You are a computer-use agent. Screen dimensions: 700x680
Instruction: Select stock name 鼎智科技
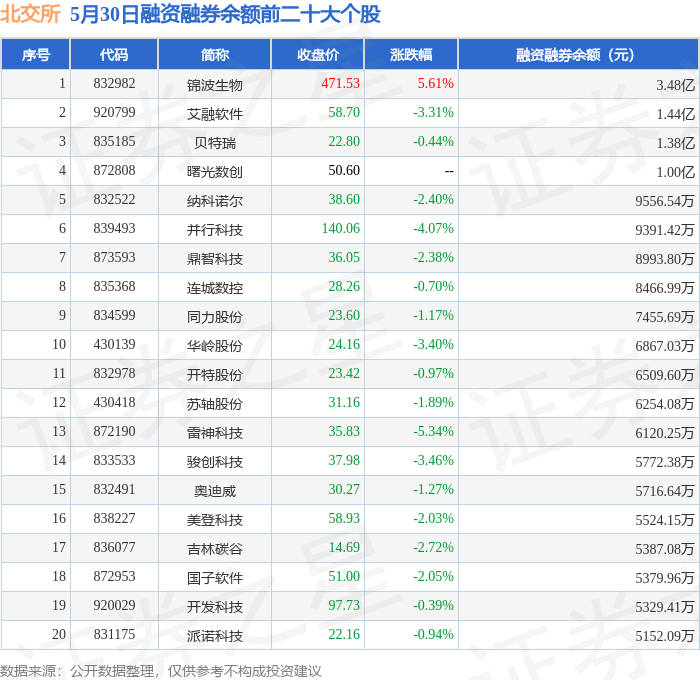coord(215,259)
